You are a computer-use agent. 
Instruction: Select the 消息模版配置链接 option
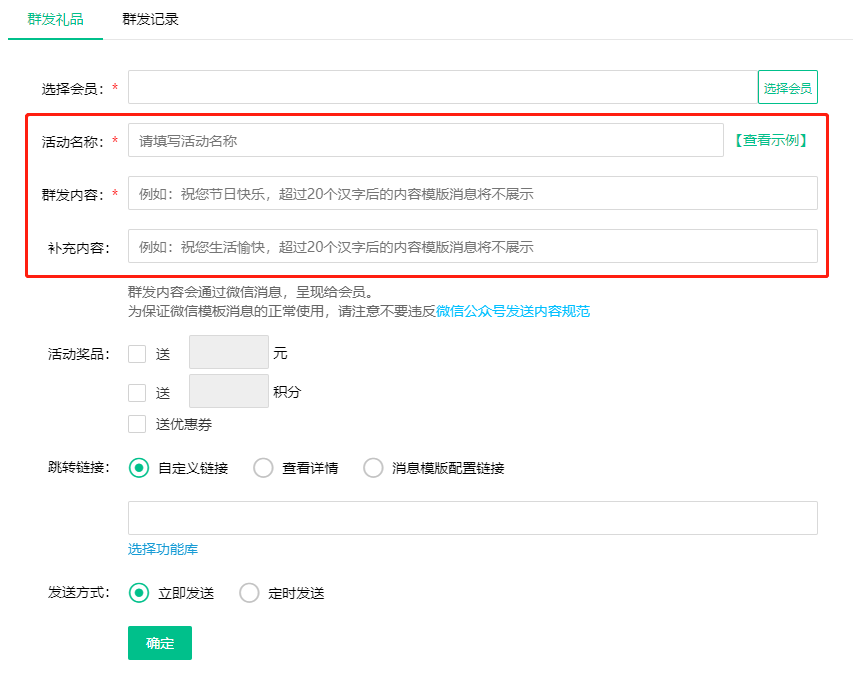[x=373, y=467]
